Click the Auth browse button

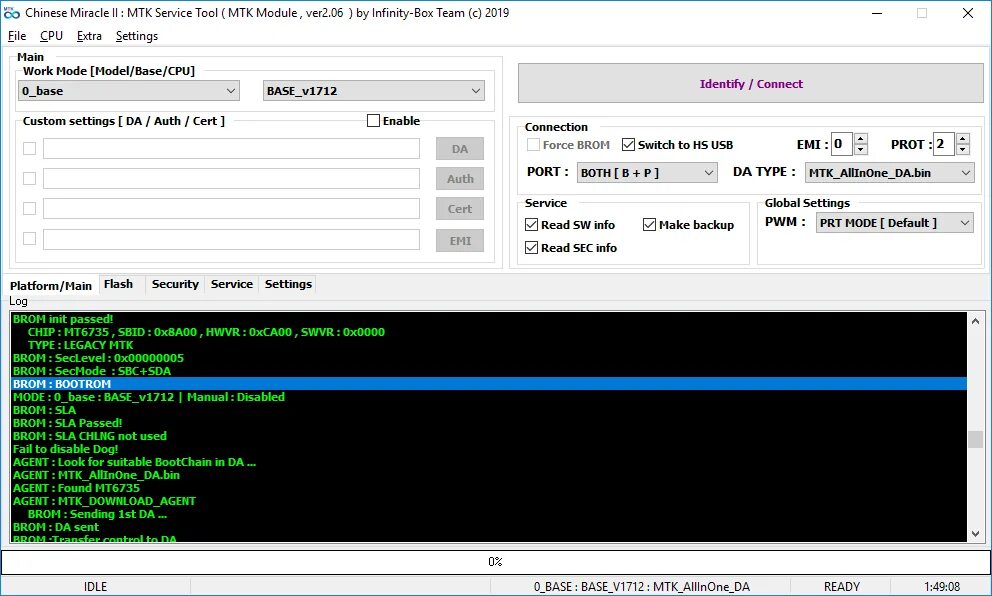(x=460, y=178)
